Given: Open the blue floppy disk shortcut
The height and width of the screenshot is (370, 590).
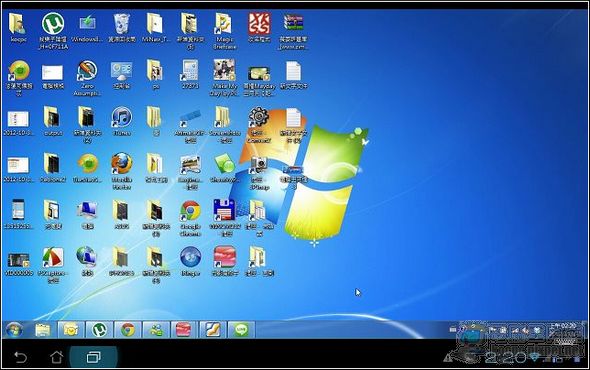Looking at the screenshot, I should [224, 210].
